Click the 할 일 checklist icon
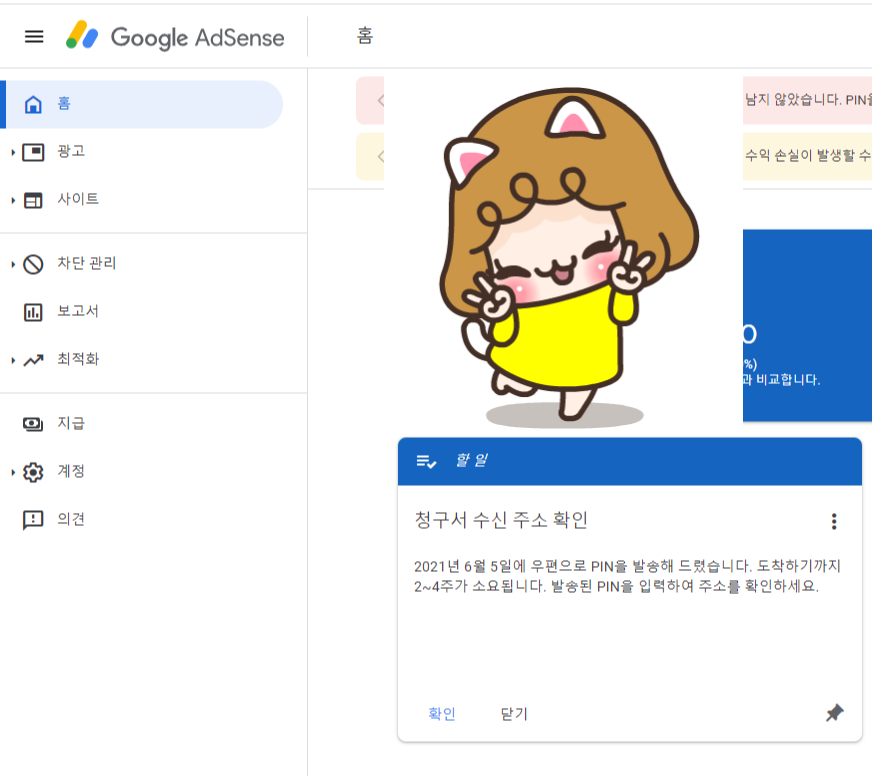Screen dimensions: 872x776 427,461
